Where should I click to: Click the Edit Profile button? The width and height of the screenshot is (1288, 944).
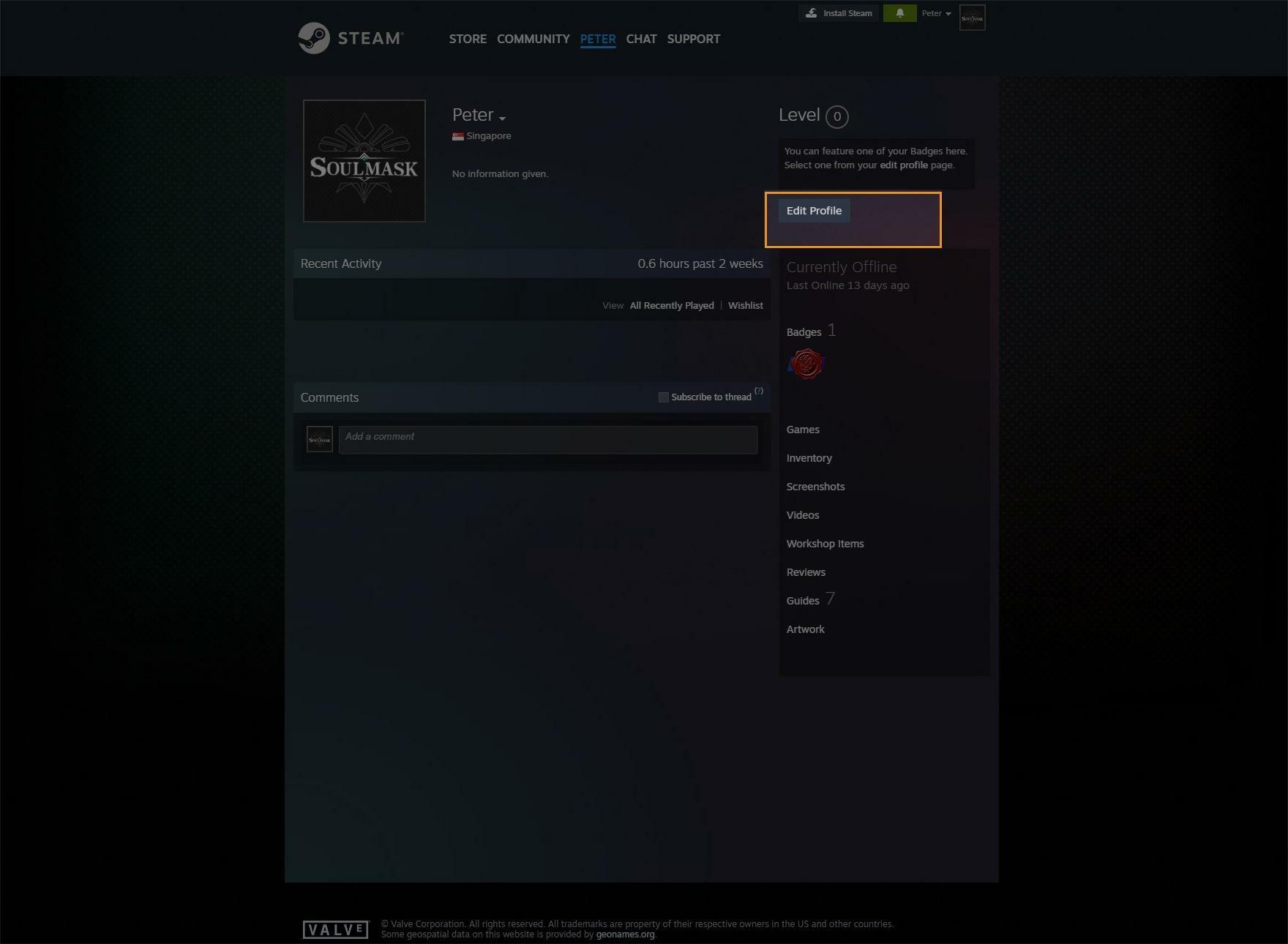(814, 211)
